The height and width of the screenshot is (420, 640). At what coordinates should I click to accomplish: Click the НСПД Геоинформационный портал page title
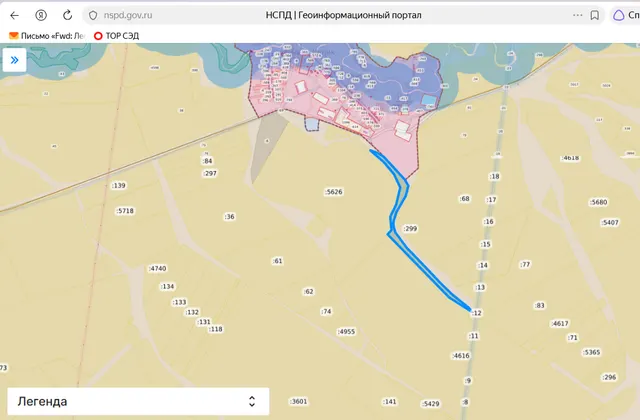[x=343, y=15]
